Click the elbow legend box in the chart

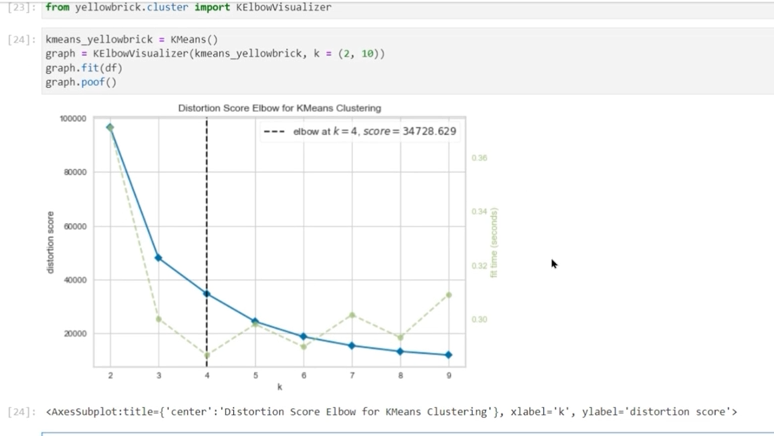(x=359, y=131)
